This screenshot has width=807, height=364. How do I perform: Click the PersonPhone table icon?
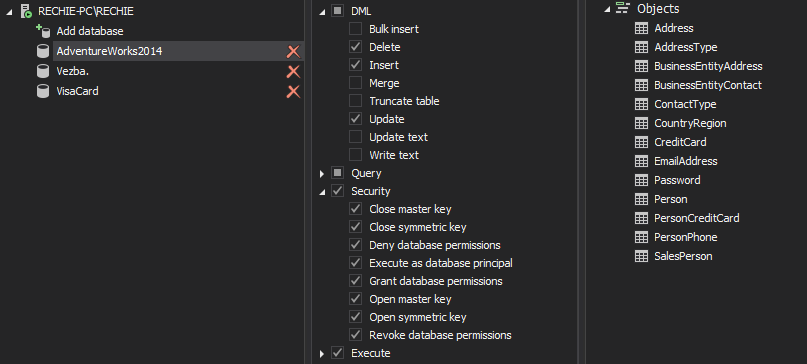[641, 237]
